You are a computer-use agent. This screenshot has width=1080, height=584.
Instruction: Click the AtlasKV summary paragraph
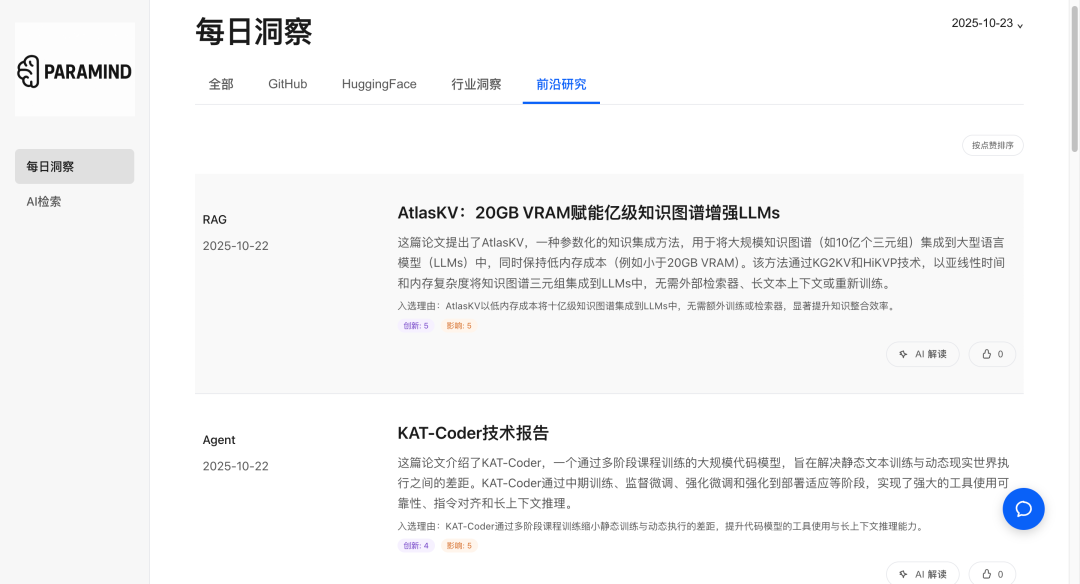coord(701,263)
